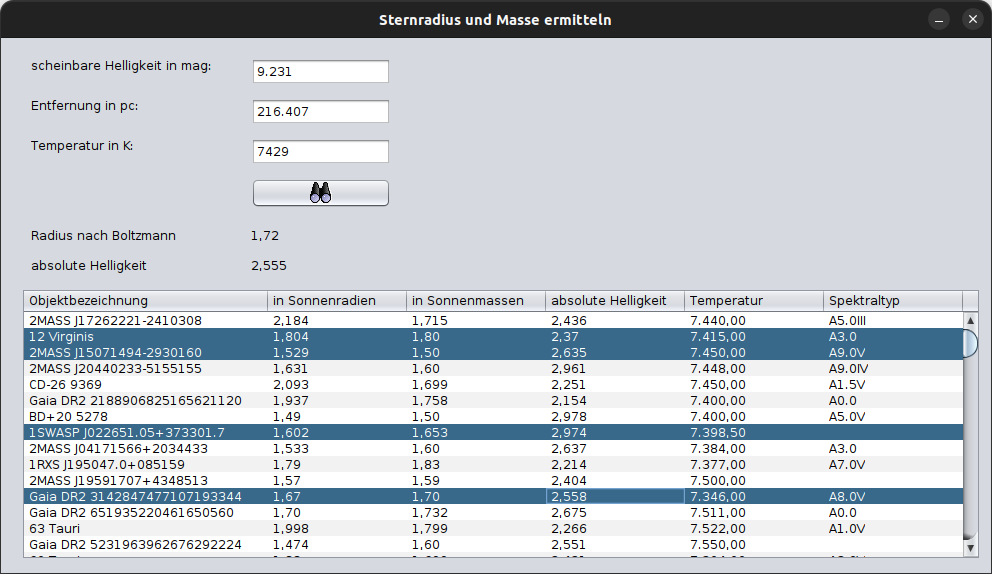
Task: Click the Entfernung in pc input field
Action: pos(320,112)
